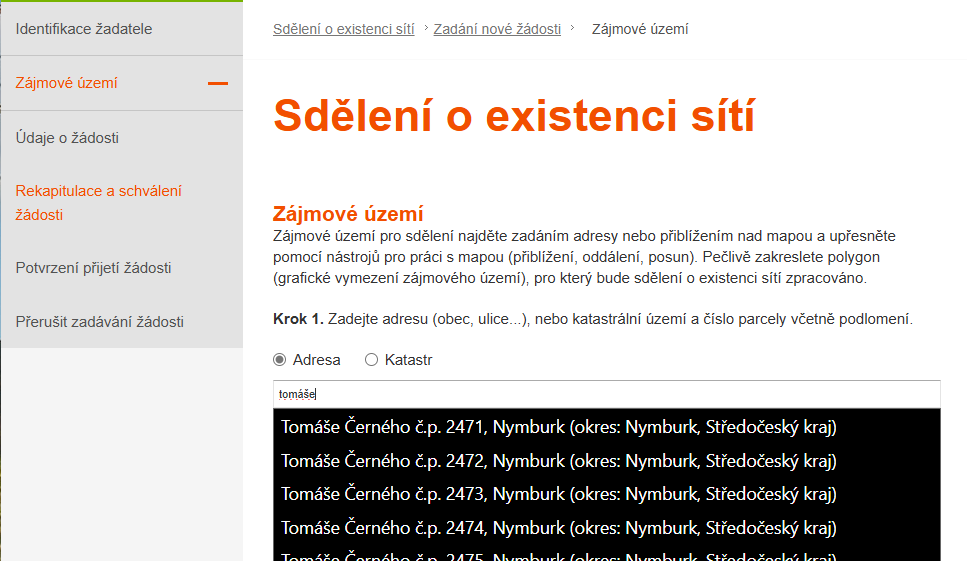The height and width of the screenshot is (561, 967).
Task: Select the Adresa radio button
Action: point(280,360)
